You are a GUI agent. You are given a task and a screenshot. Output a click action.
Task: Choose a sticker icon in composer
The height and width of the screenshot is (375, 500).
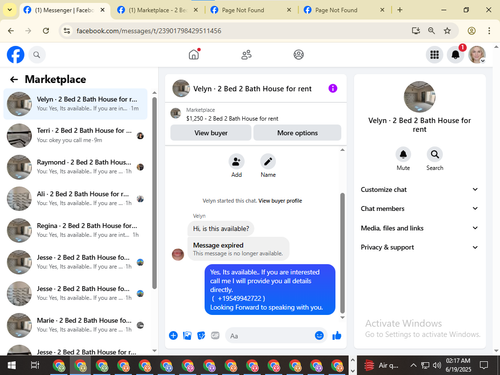[x=201, y=335]
